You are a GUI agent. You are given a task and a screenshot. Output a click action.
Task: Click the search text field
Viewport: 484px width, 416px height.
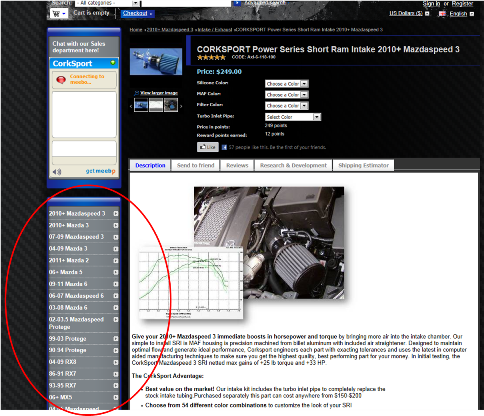[186, 3]
